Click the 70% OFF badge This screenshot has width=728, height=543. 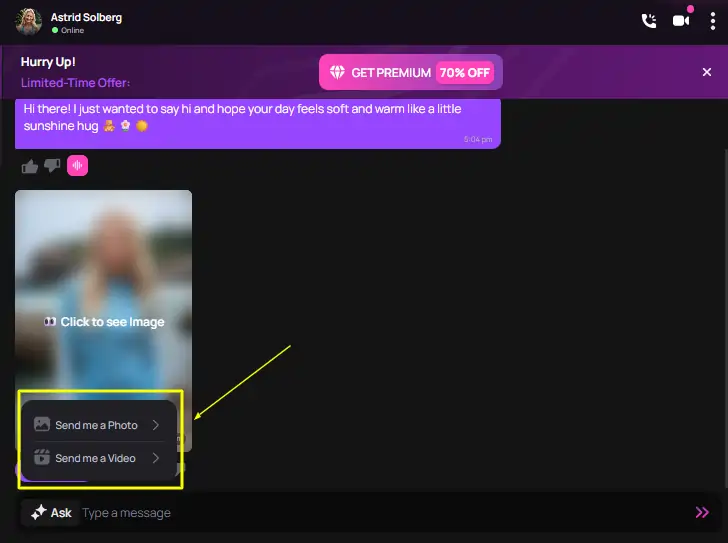465,72
